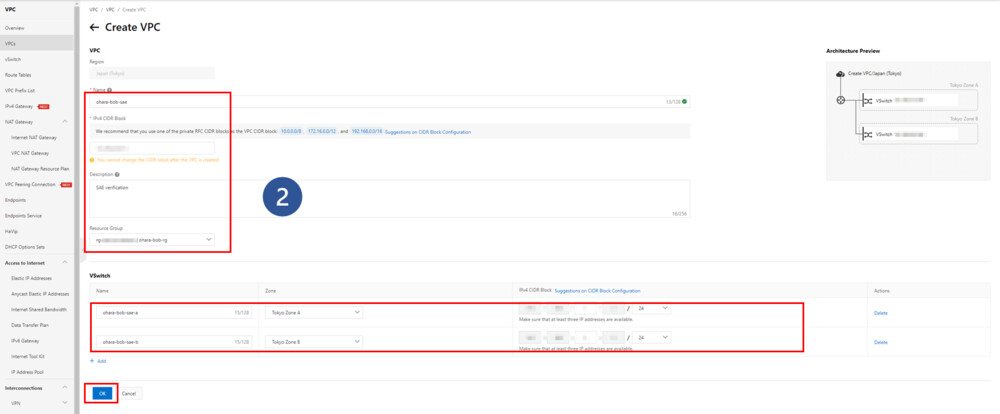Open NAT Gateway Resource Plan
The image size is (1000, 414).
tap(40, 168)
